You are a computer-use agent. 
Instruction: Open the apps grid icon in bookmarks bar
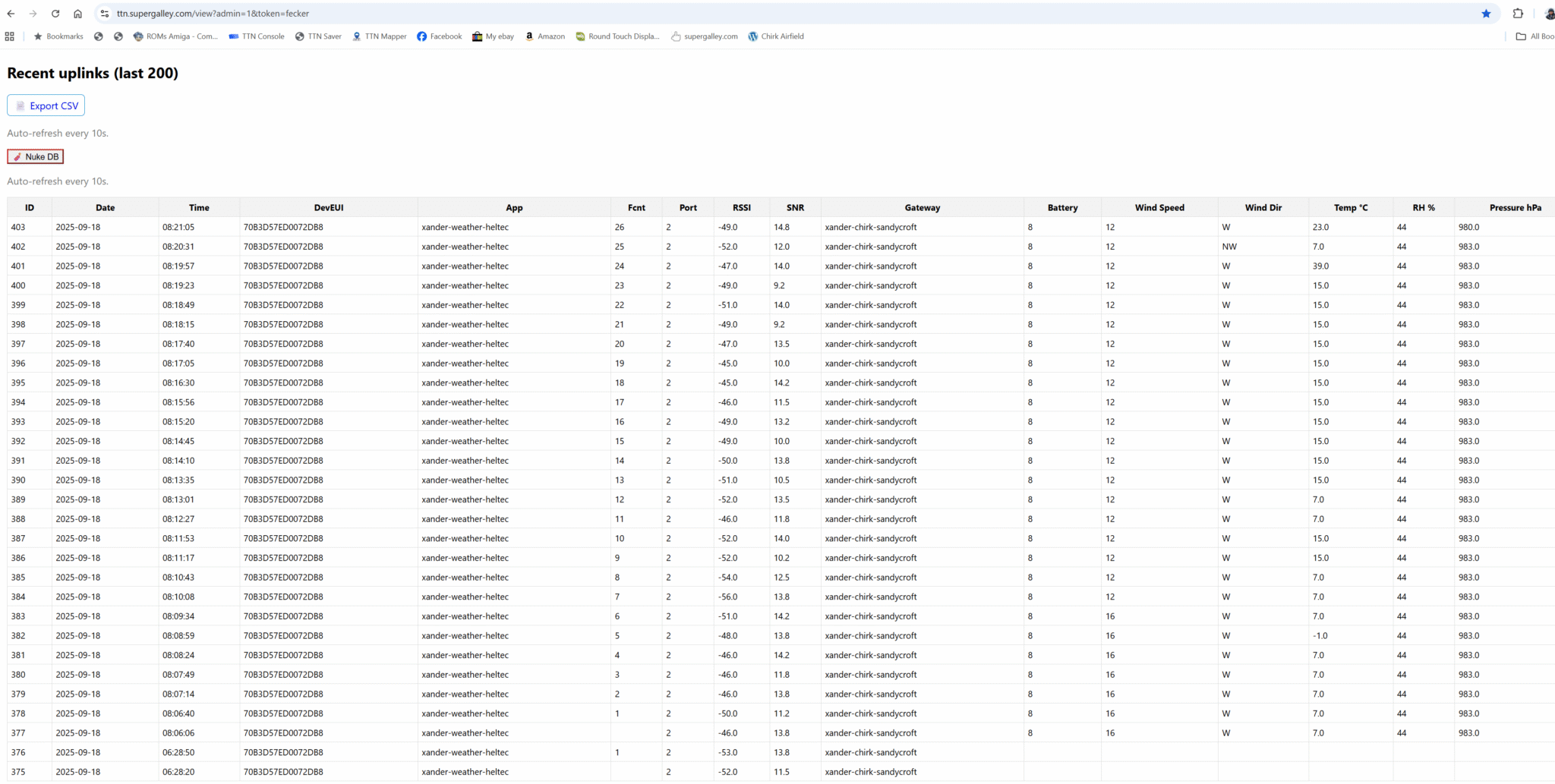point(10,36)
